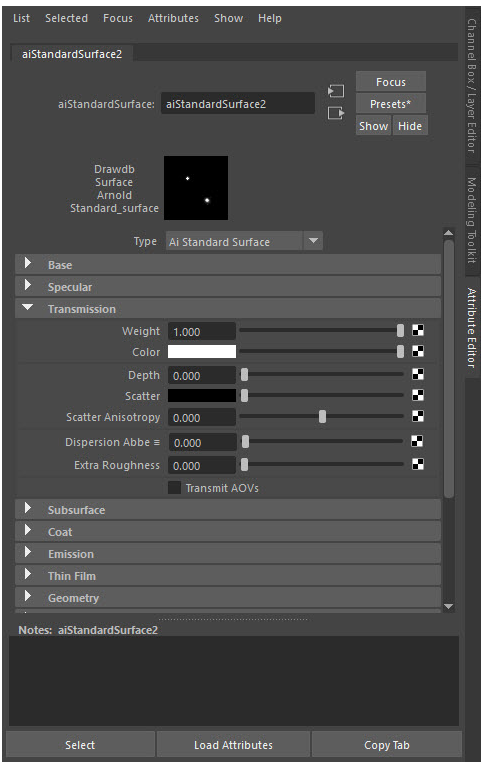486x764 pixels.
Task: Click the Copy Tab button
Action: click(387, 745)
